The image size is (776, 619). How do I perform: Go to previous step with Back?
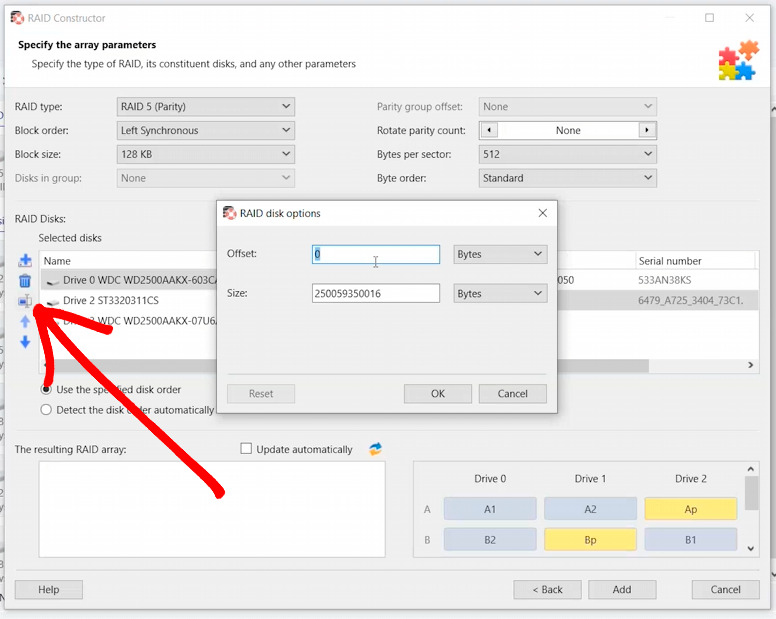pos(547,589)
